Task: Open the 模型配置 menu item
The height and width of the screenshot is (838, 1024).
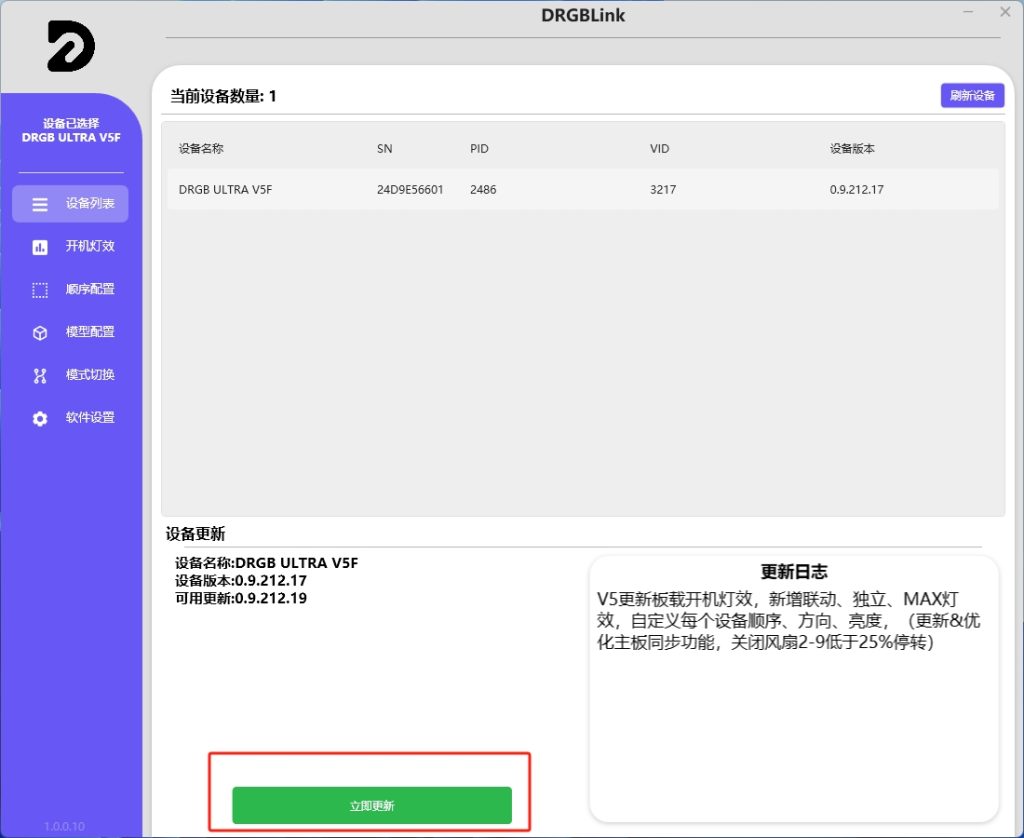Action: 71,332
